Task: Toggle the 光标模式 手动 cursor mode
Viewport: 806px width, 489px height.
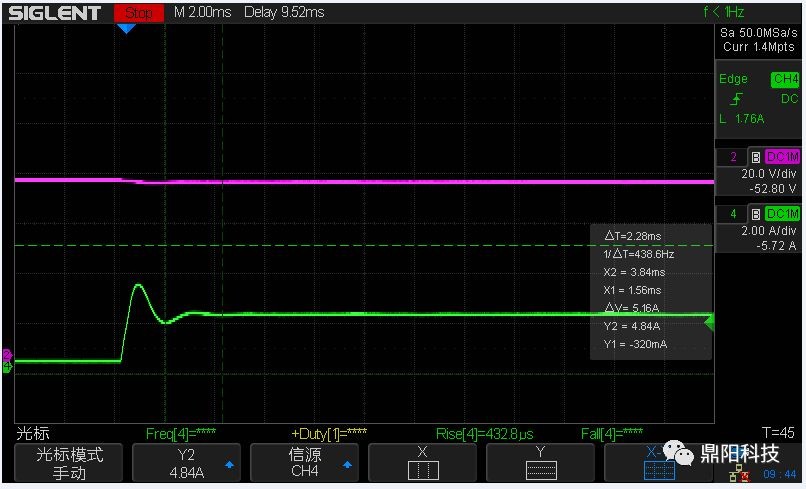Action: pyautogui.click(x=70, y=463)
